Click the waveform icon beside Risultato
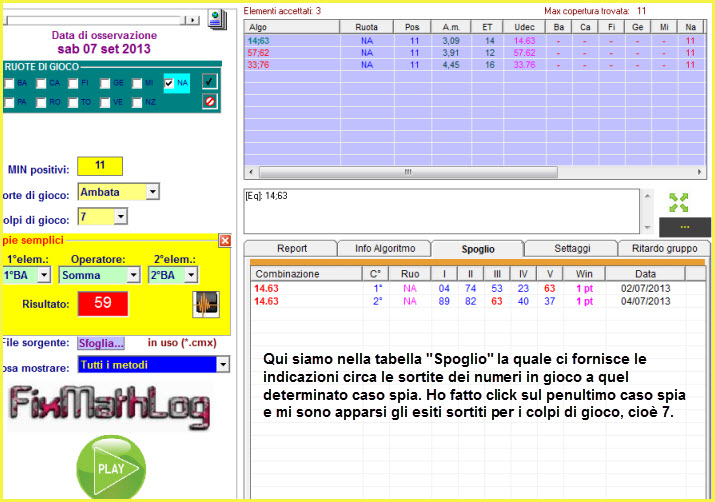 coord(205,304)
